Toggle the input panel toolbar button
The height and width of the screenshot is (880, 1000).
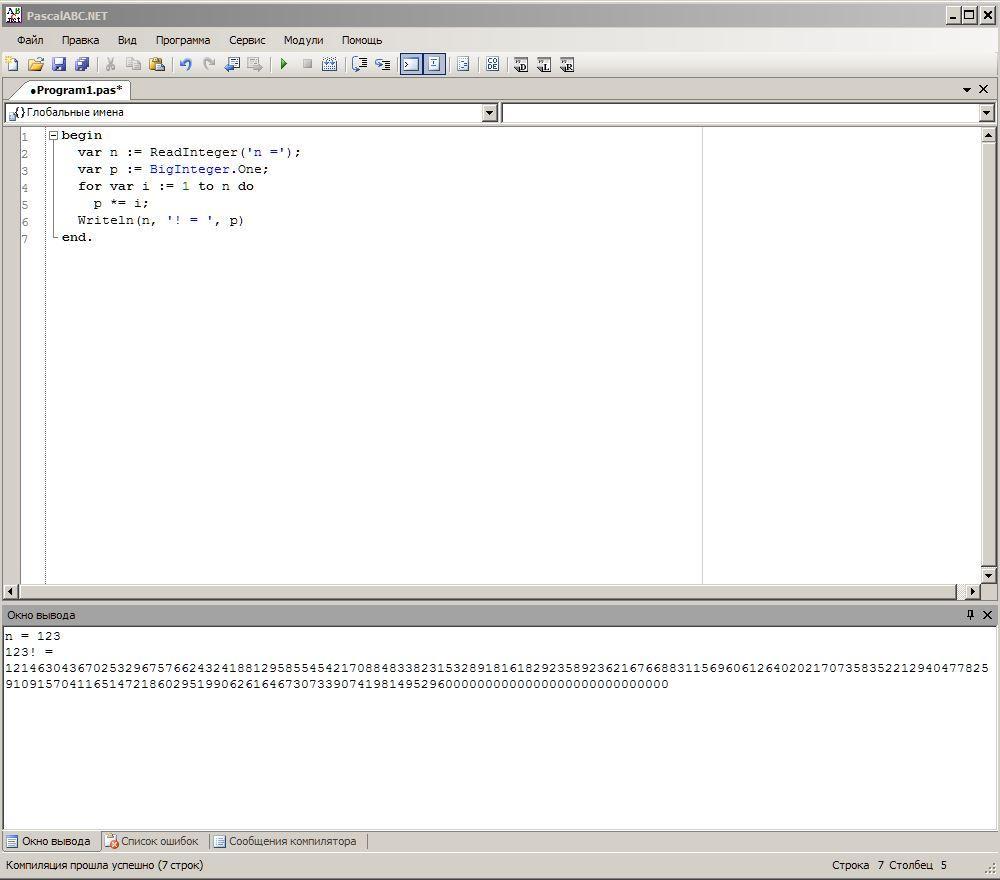click(x=434, y=64)
